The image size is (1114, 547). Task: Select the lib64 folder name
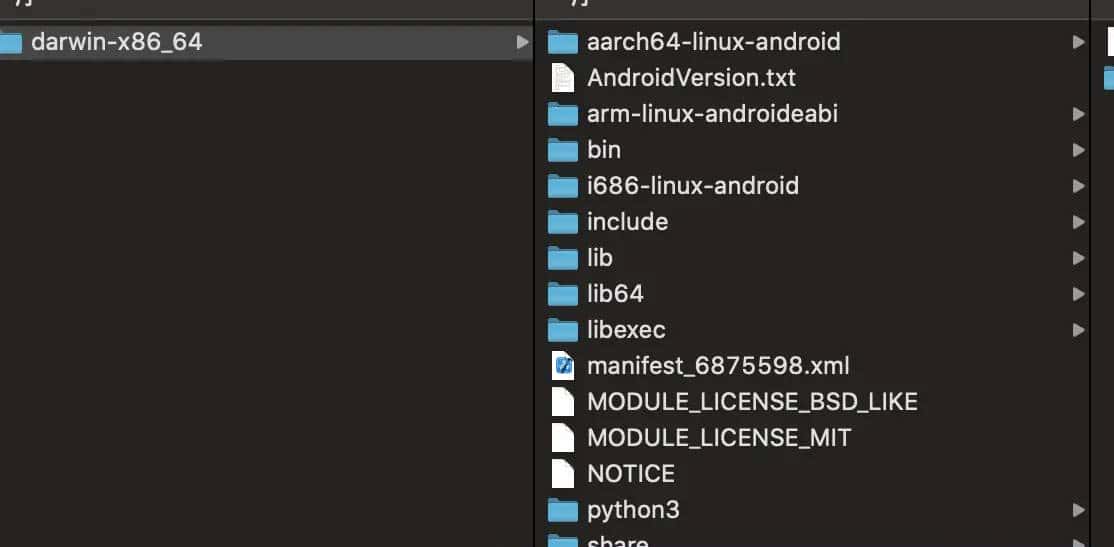point(615,294)
